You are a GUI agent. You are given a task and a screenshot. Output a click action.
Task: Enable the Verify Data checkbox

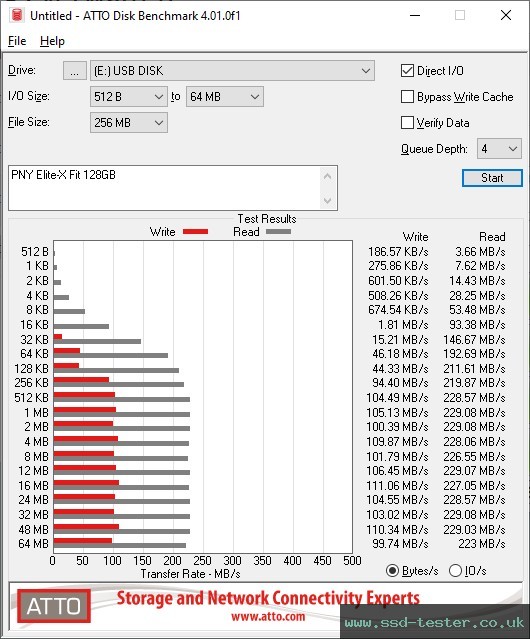[x=407, y=123]
